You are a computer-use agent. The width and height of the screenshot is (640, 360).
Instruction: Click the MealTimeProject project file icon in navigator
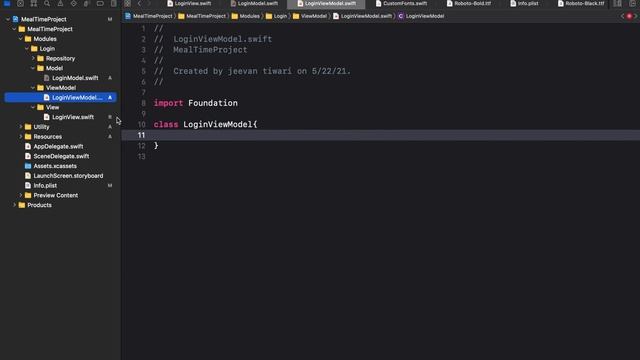(x=16, y=19)
